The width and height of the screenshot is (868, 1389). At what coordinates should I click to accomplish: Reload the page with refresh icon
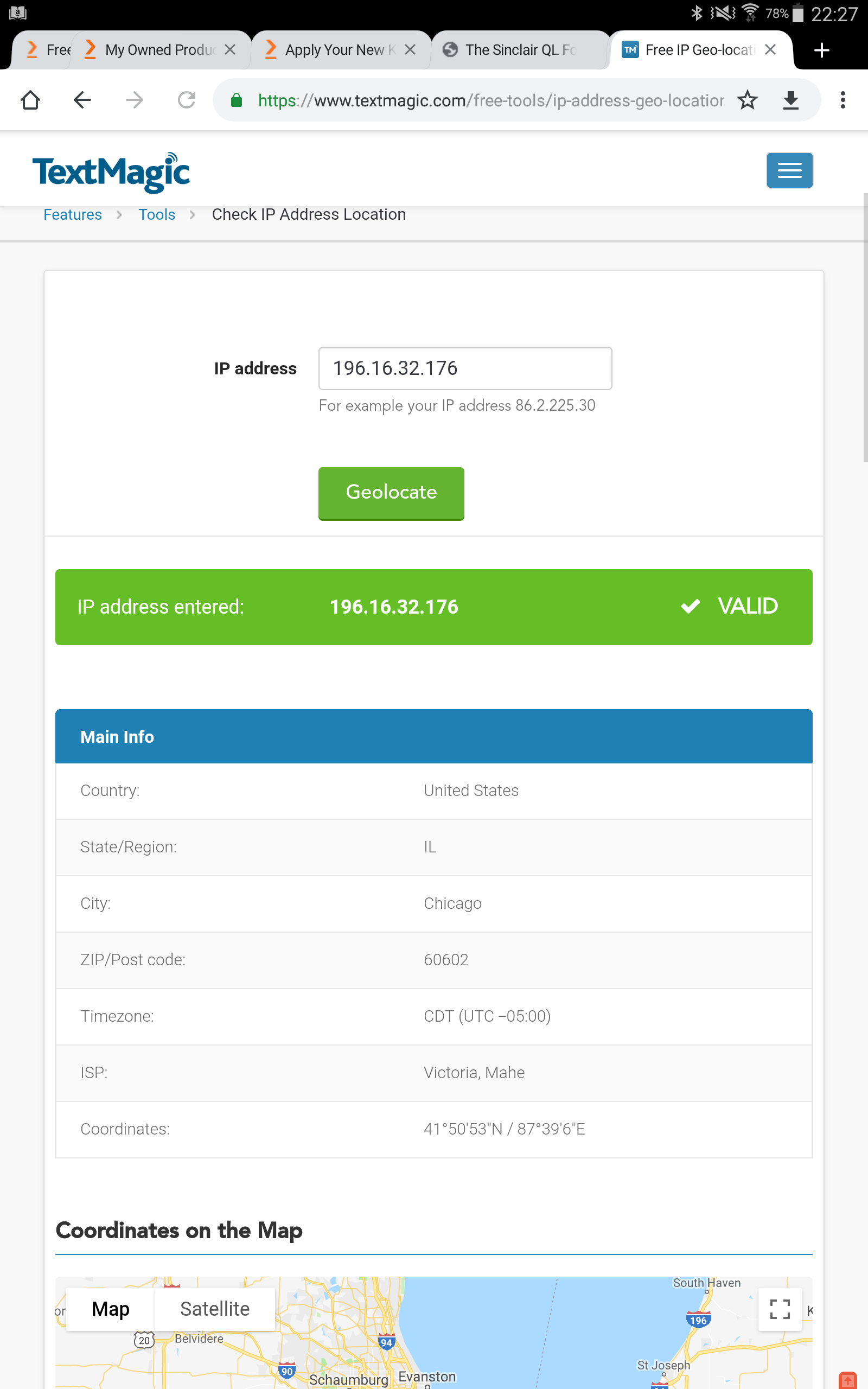(187, 100)
